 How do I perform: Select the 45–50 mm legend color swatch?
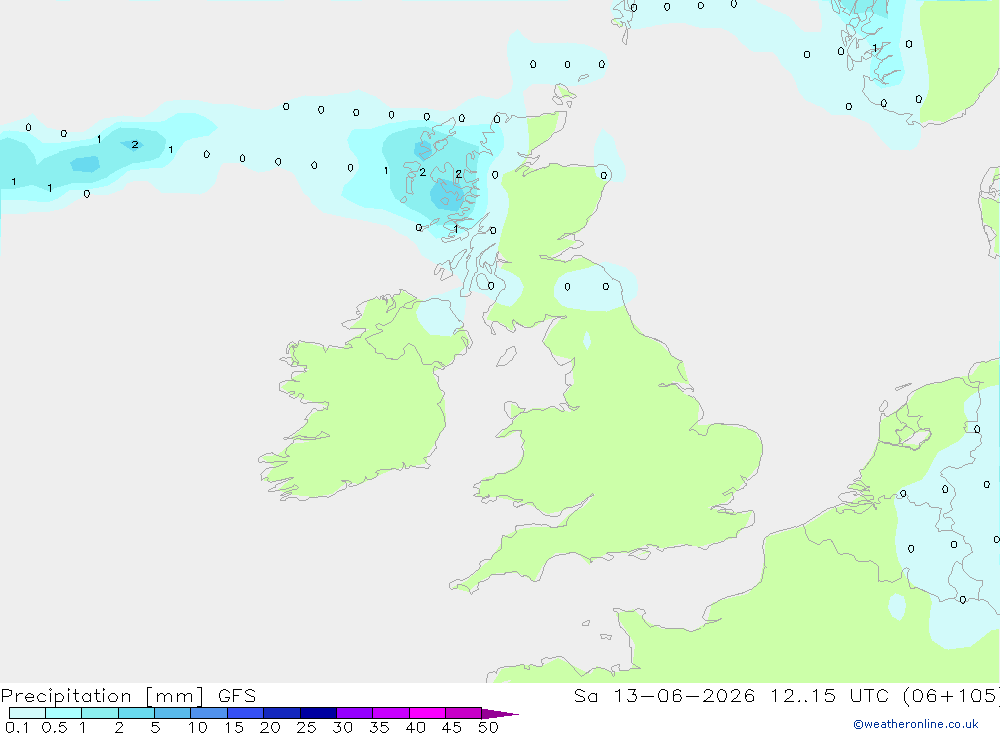tap(464, 713)
